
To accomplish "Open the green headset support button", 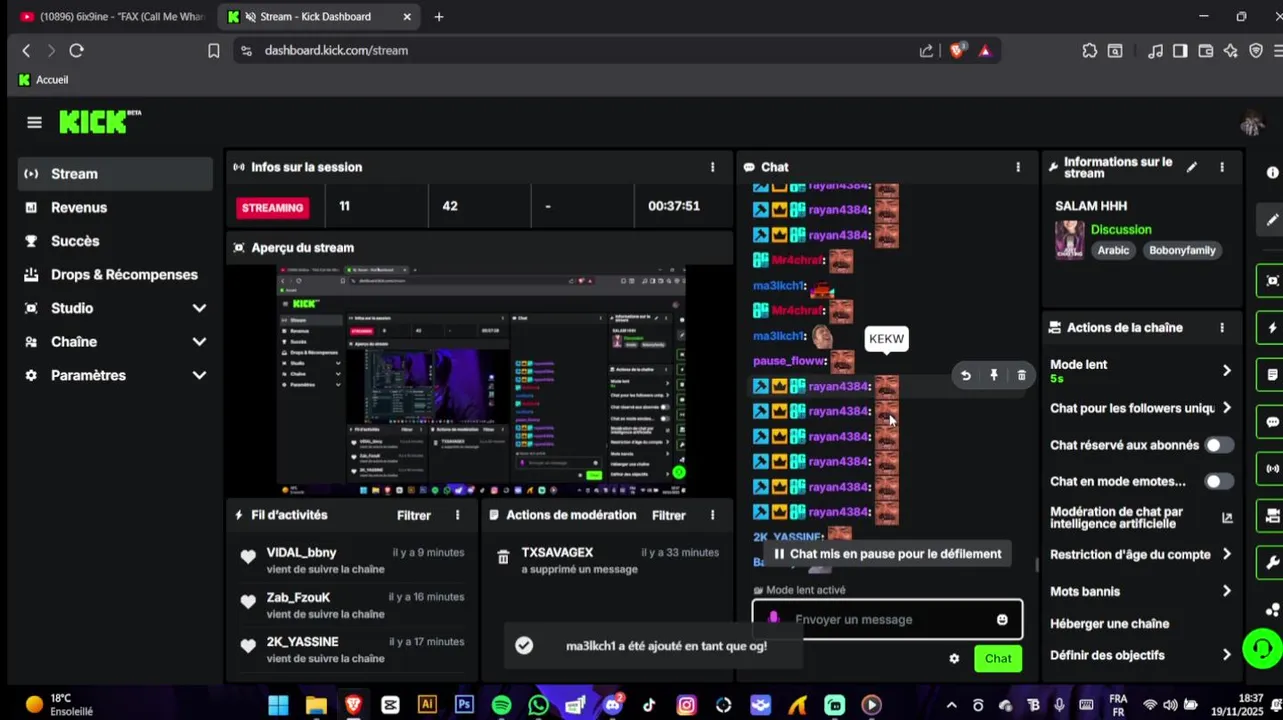I will 1262,648.
